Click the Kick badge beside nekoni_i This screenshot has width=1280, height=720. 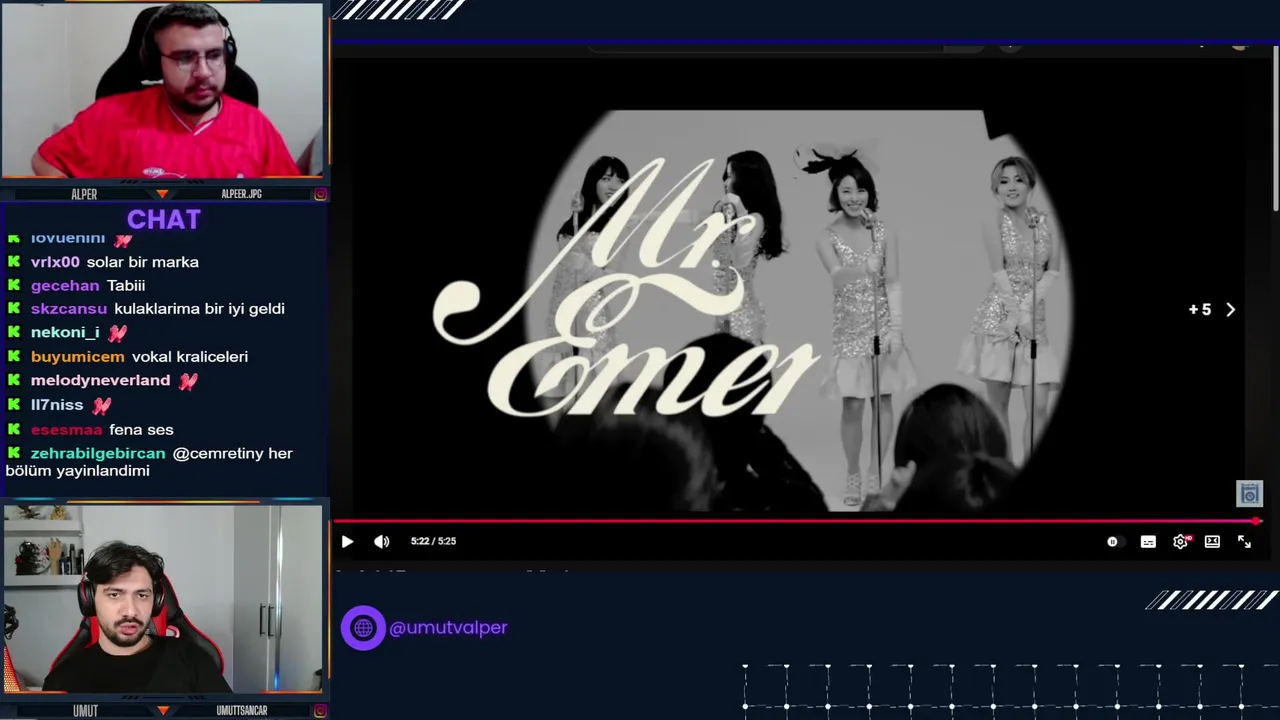(x=14, y=333)
